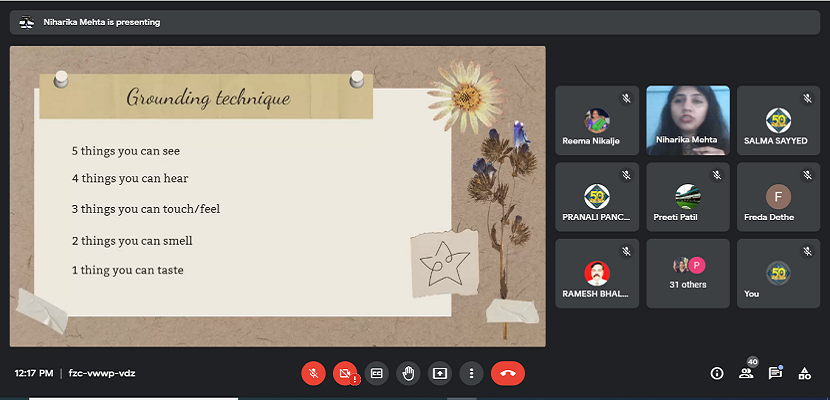The image size is (830, 400).
Task: Click RAMESH BHAL's avatar photo
Action: 597,274
